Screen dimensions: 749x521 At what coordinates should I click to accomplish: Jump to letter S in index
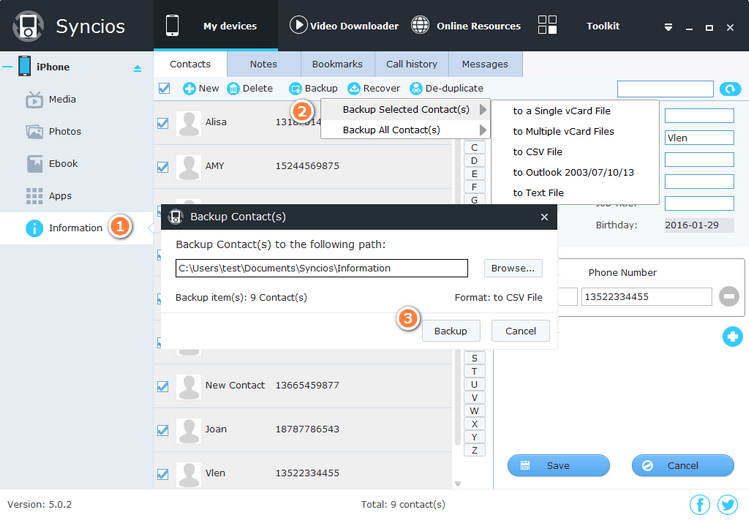[474, 358]
